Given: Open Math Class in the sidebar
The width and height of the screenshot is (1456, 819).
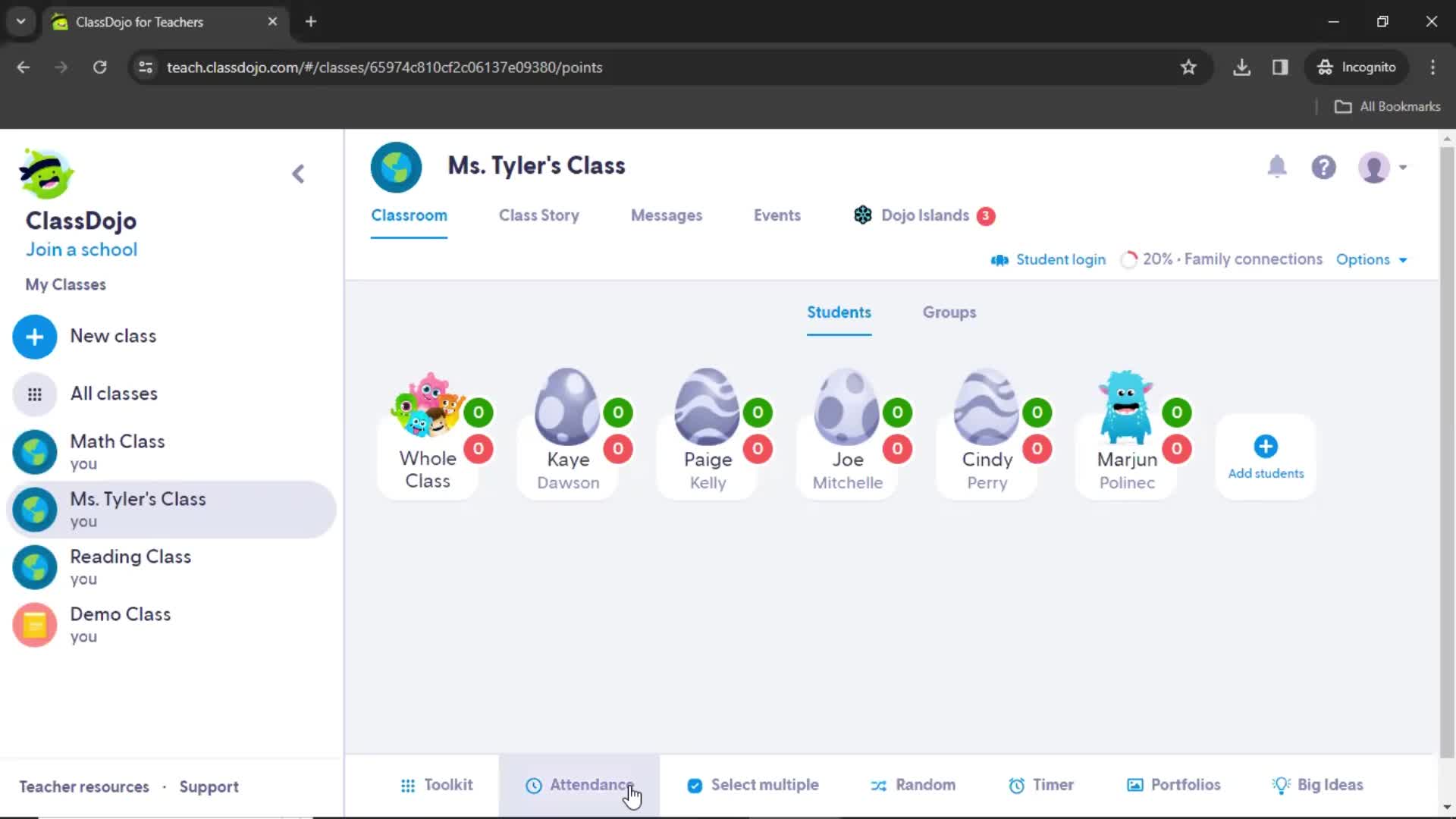Looking at the screenshot, I should pyautogui.click(x=171, y=452).
